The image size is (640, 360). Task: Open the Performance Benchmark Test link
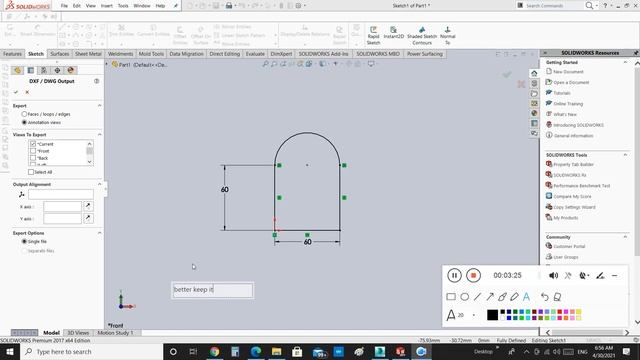pyautogui.click(x=582, y=186)
